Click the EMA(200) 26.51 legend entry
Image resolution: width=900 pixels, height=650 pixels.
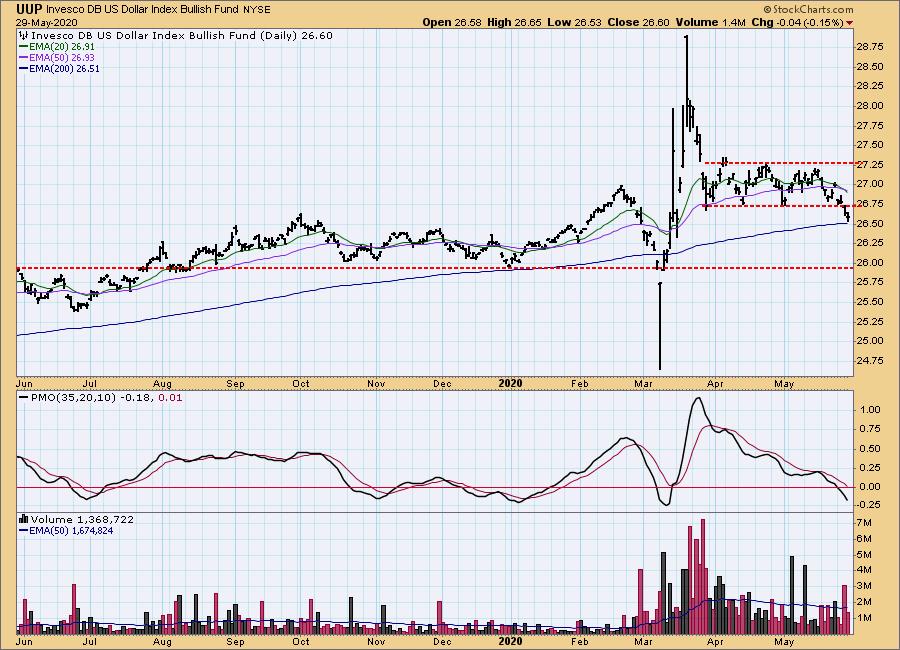tap(64, 68)
